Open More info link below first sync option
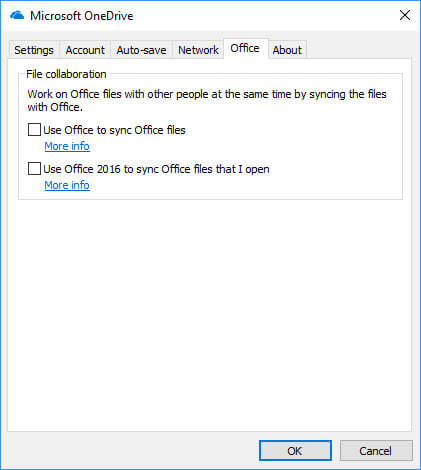421x470 pixels. tap(67, 146)
